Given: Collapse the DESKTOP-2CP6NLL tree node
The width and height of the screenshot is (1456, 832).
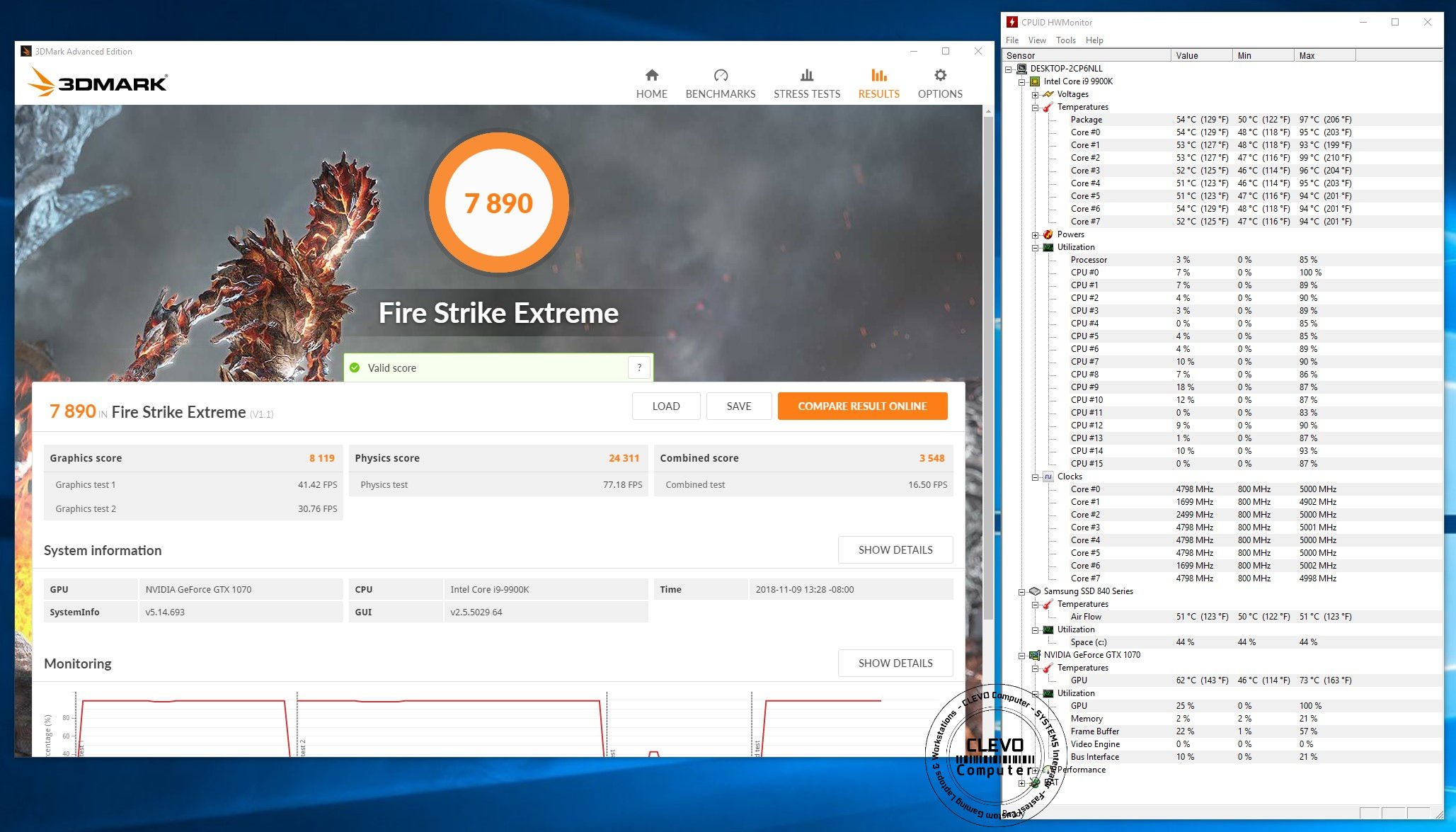Looking at the screenshot, I should tap(1009, 69).
